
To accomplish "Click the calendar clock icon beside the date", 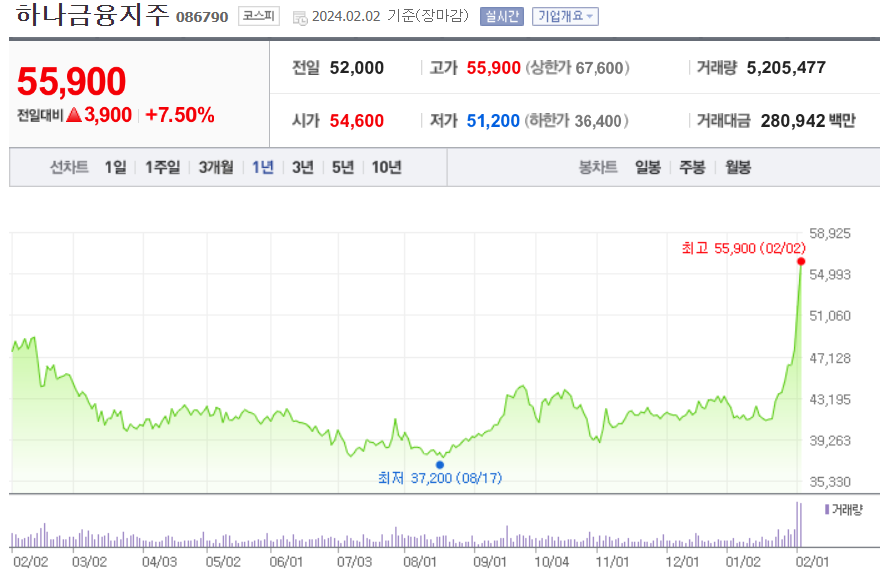I will tap(300, 18).
